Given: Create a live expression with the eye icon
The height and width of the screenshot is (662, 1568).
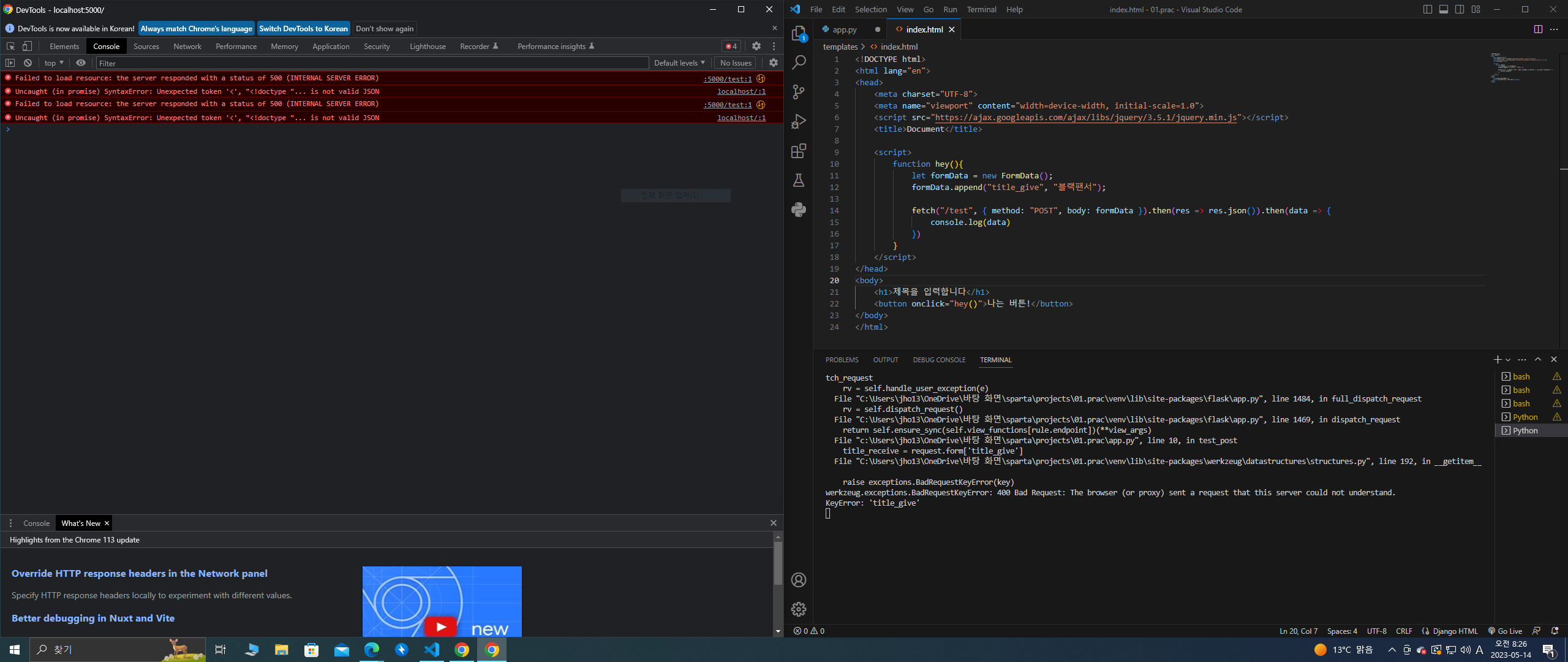Looking at the screenshot, I should click(x=81, y=63).
